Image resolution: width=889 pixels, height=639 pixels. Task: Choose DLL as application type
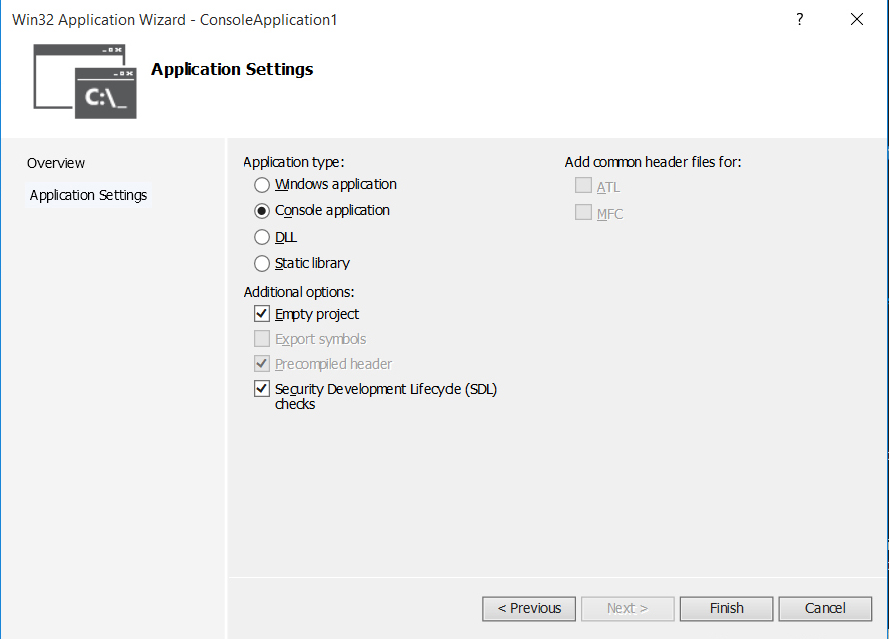(261, 237)
